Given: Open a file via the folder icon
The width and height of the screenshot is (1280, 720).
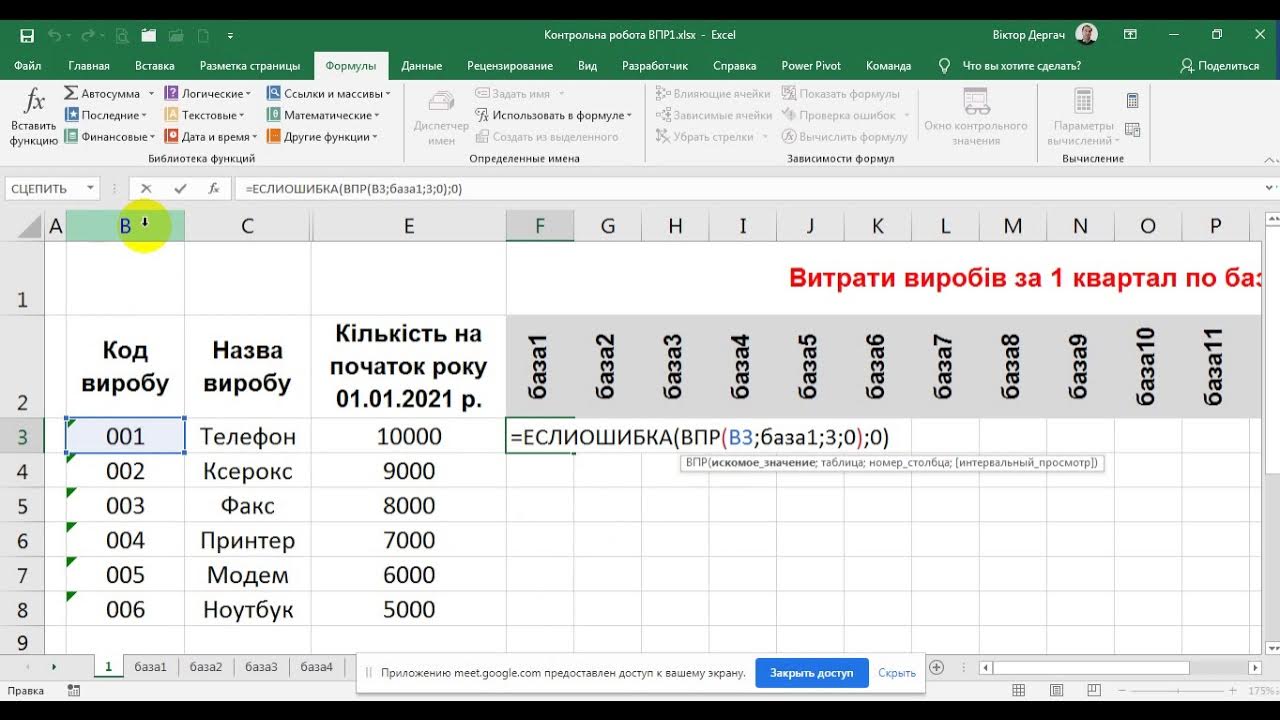Looking at the screenshot, I should [x=149, y=35].
